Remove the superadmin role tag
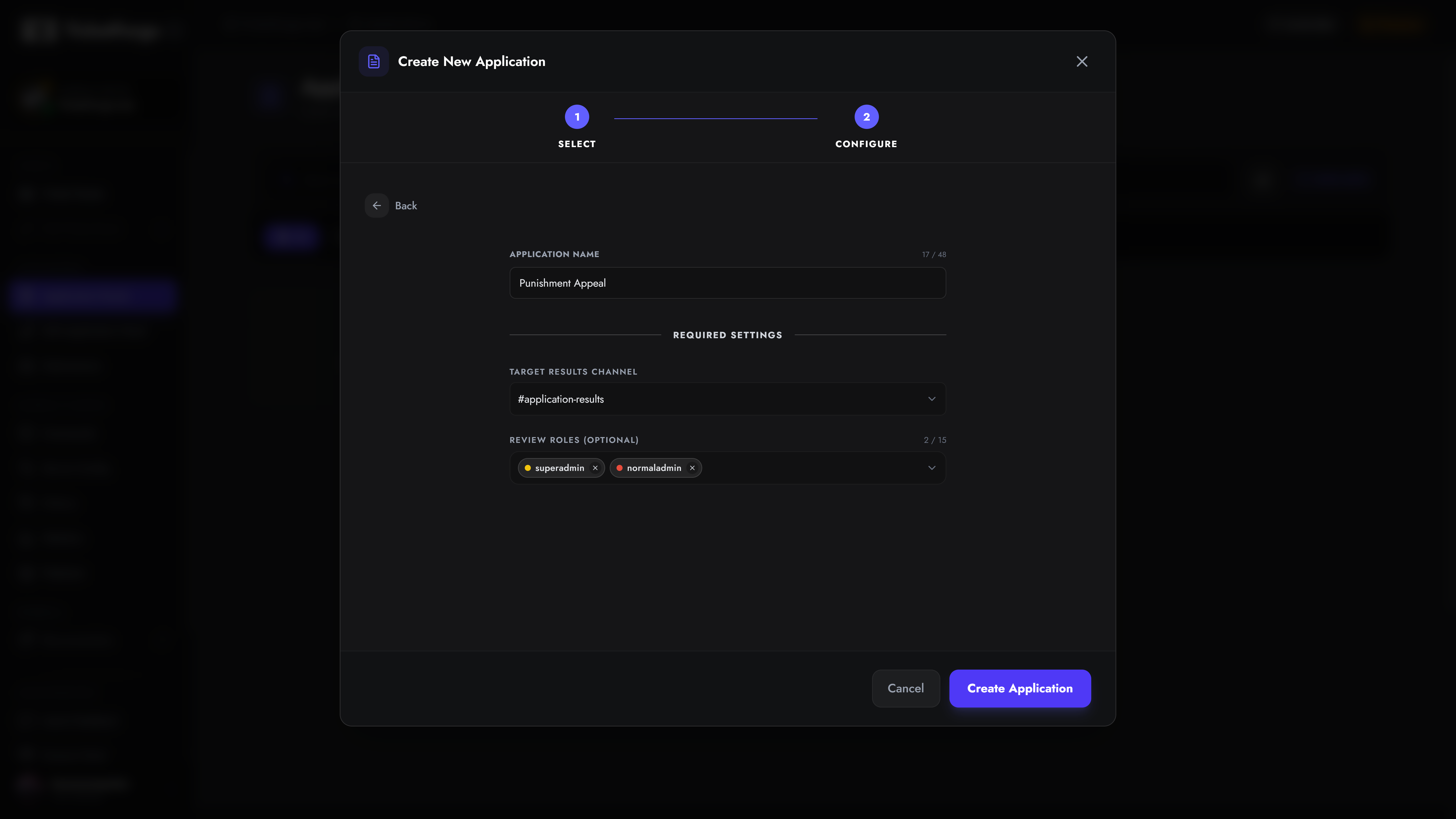The width and height of the screenshot is (1456, 819). (595, 468)
